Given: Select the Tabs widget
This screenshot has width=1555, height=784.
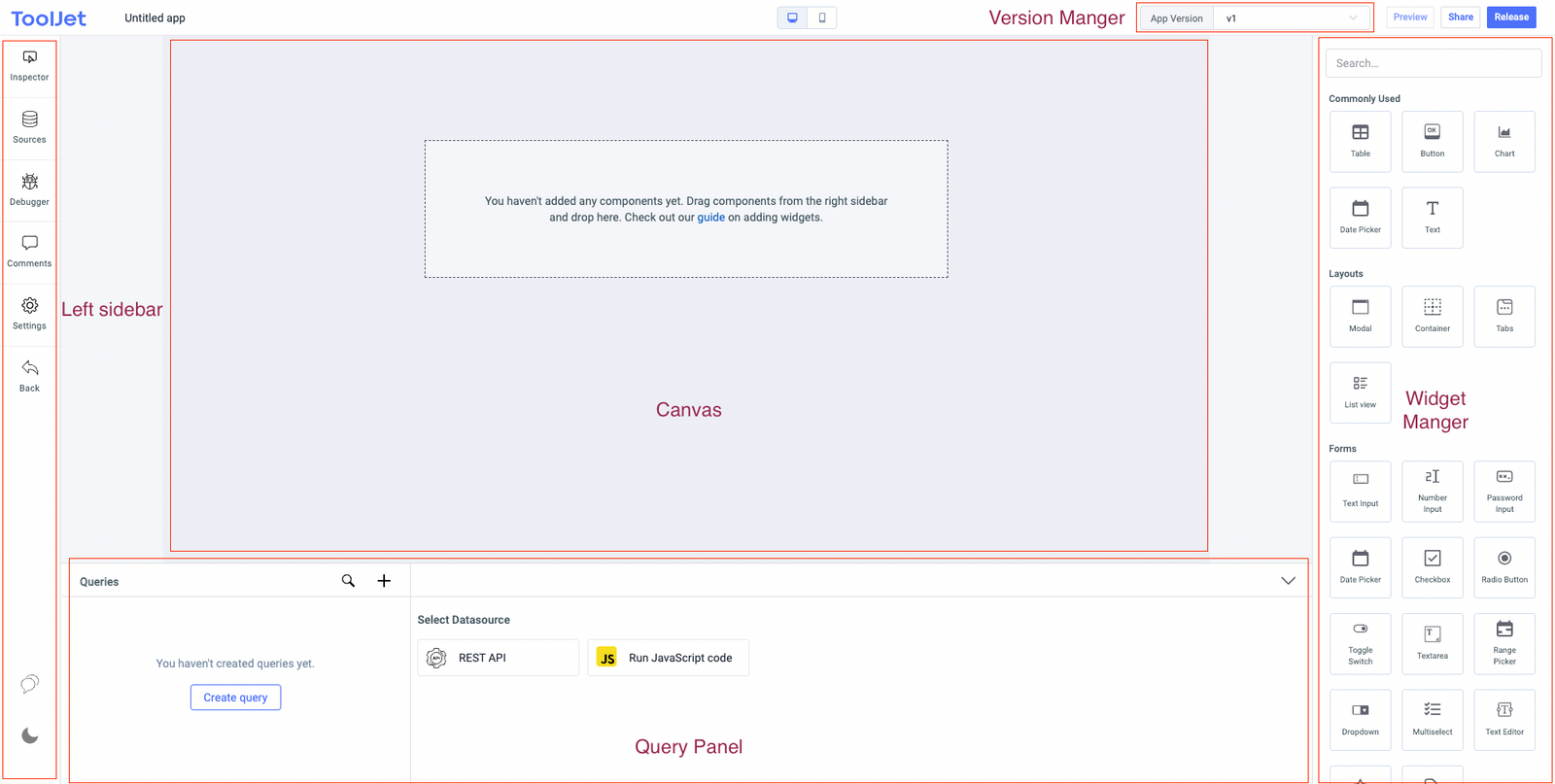Looking at the screenshot, I should tap(1504, 316).
